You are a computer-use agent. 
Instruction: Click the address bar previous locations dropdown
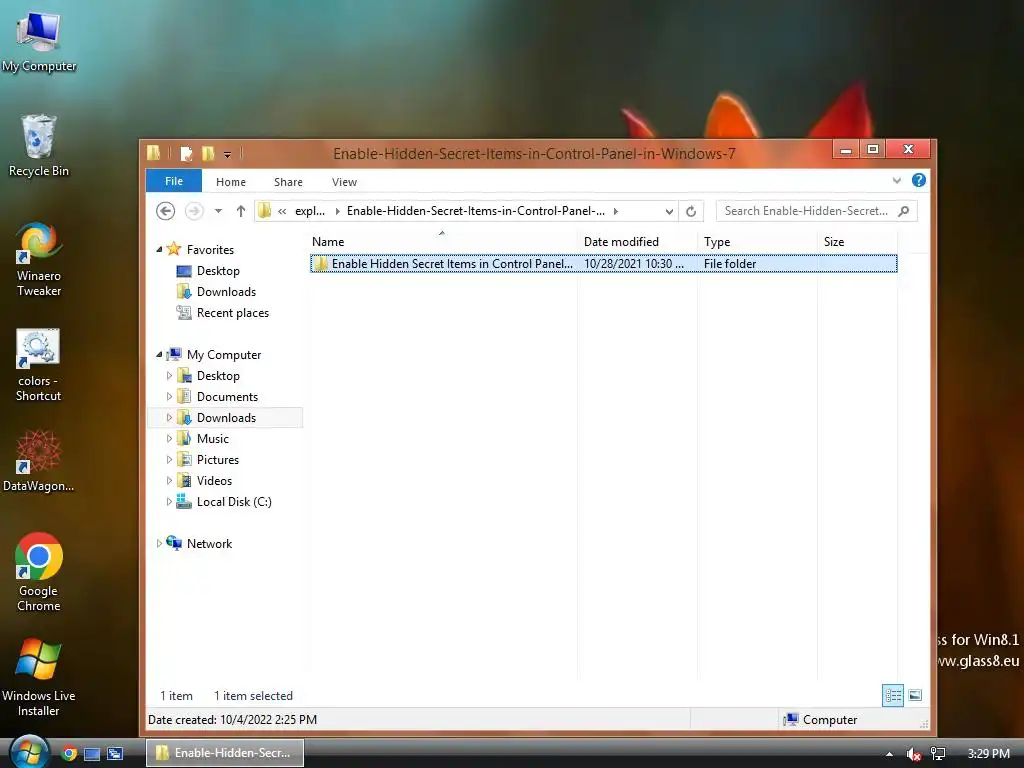click(669, 211)
